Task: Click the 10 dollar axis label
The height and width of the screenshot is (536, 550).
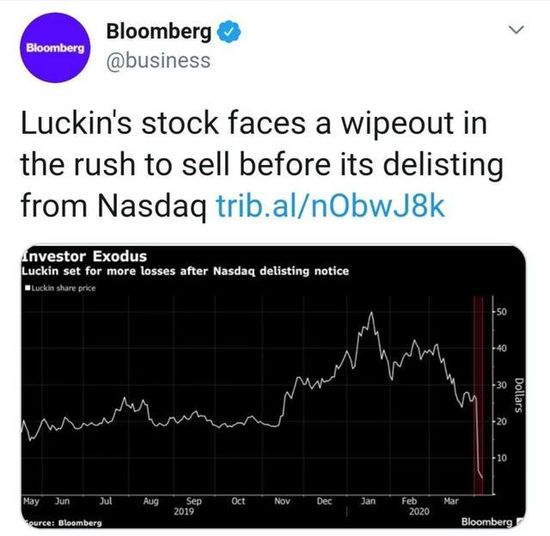Action: click(502, 458)
